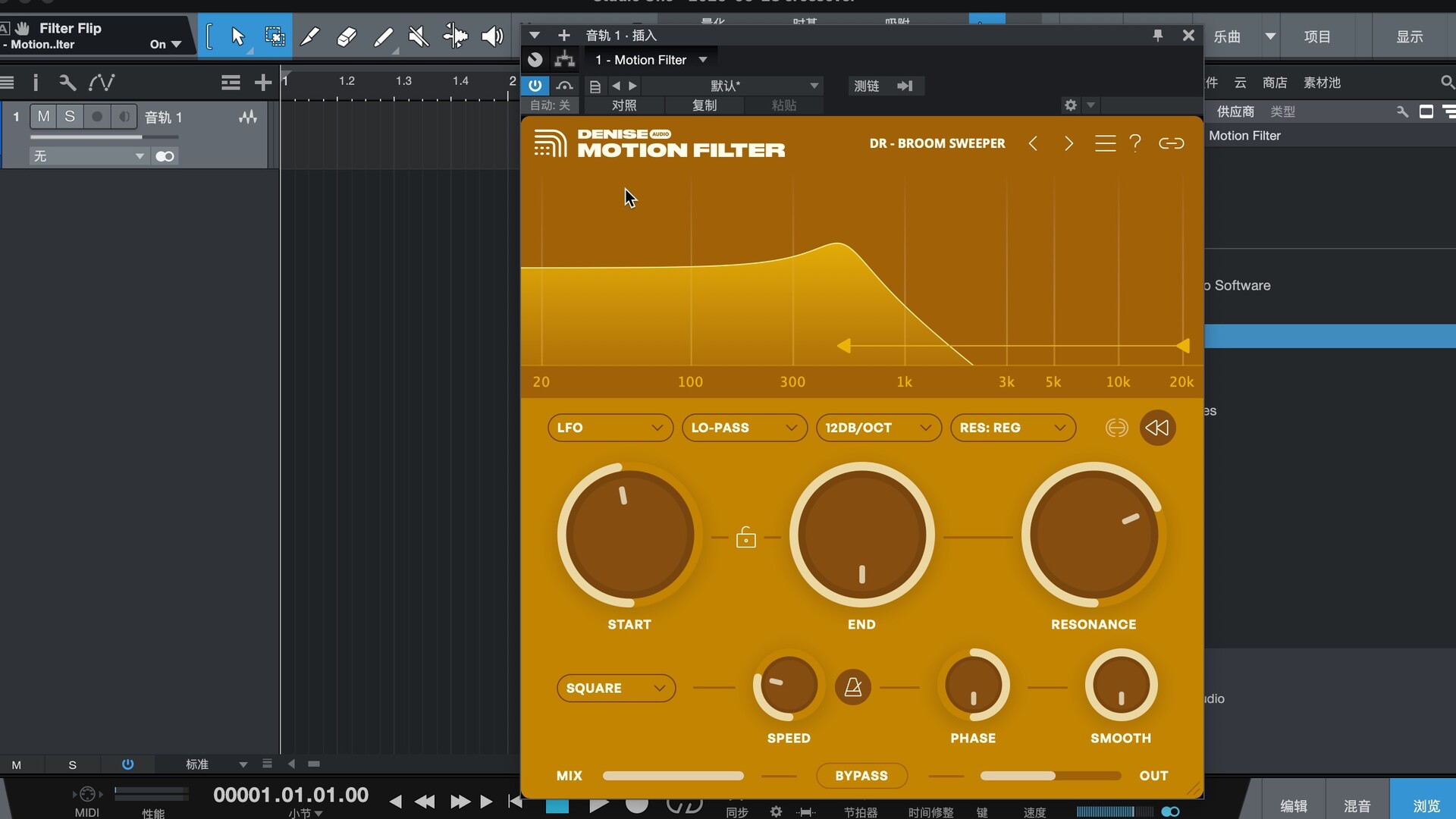Viewport: 1456px width, 819px height.
Task: Select the Eraser tool in toolbar
Action: [347, 36]
